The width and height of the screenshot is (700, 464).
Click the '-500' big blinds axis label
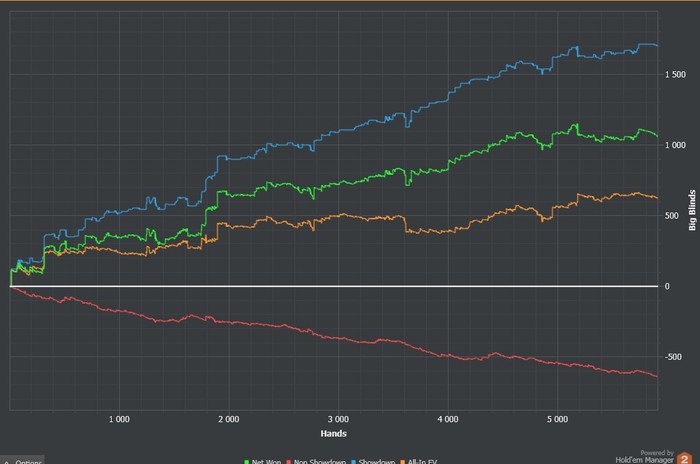pos(673,357)
